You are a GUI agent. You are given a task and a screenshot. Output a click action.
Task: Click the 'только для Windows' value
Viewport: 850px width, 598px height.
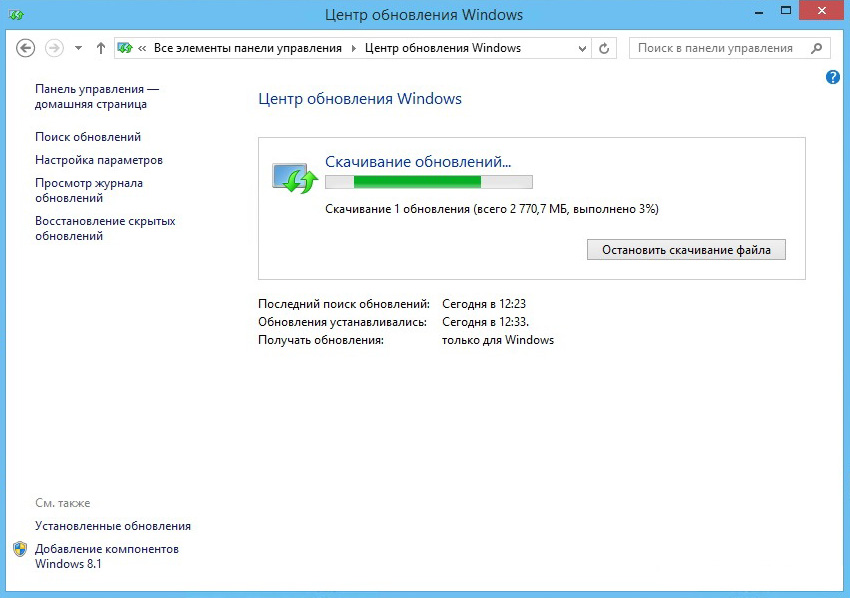tap(498, 340)
